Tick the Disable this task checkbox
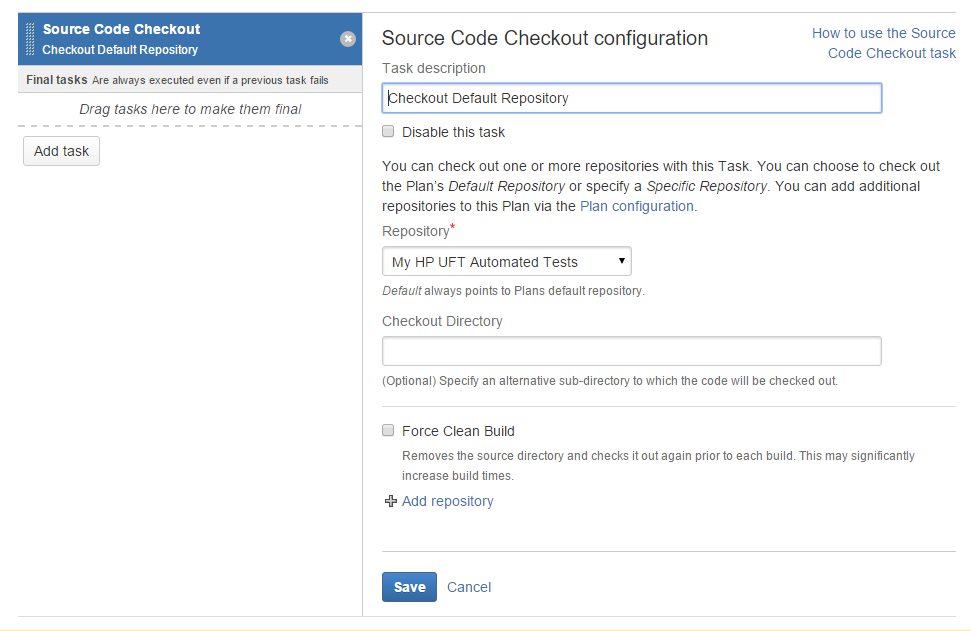This screenshot has width=971, height=631. (x=389, y=132)
